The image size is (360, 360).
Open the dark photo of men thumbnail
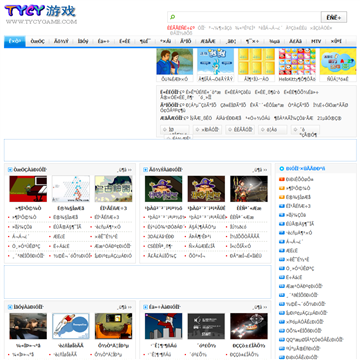pos(28,326)
